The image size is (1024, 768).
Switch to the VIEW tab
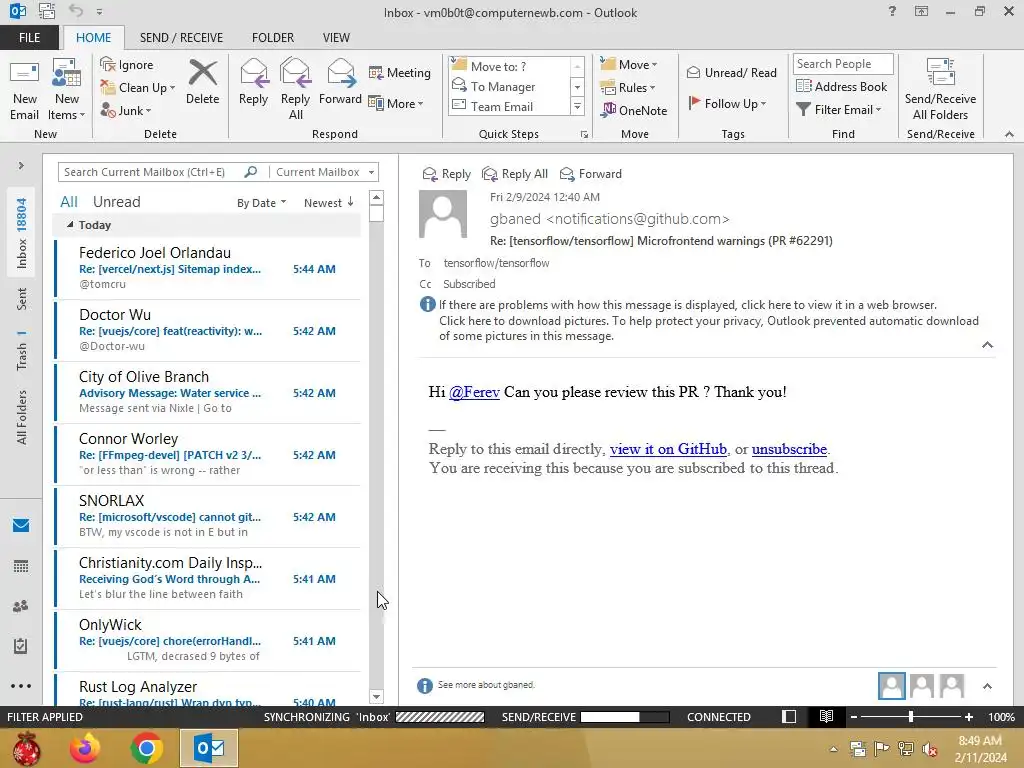pos(336,38)
